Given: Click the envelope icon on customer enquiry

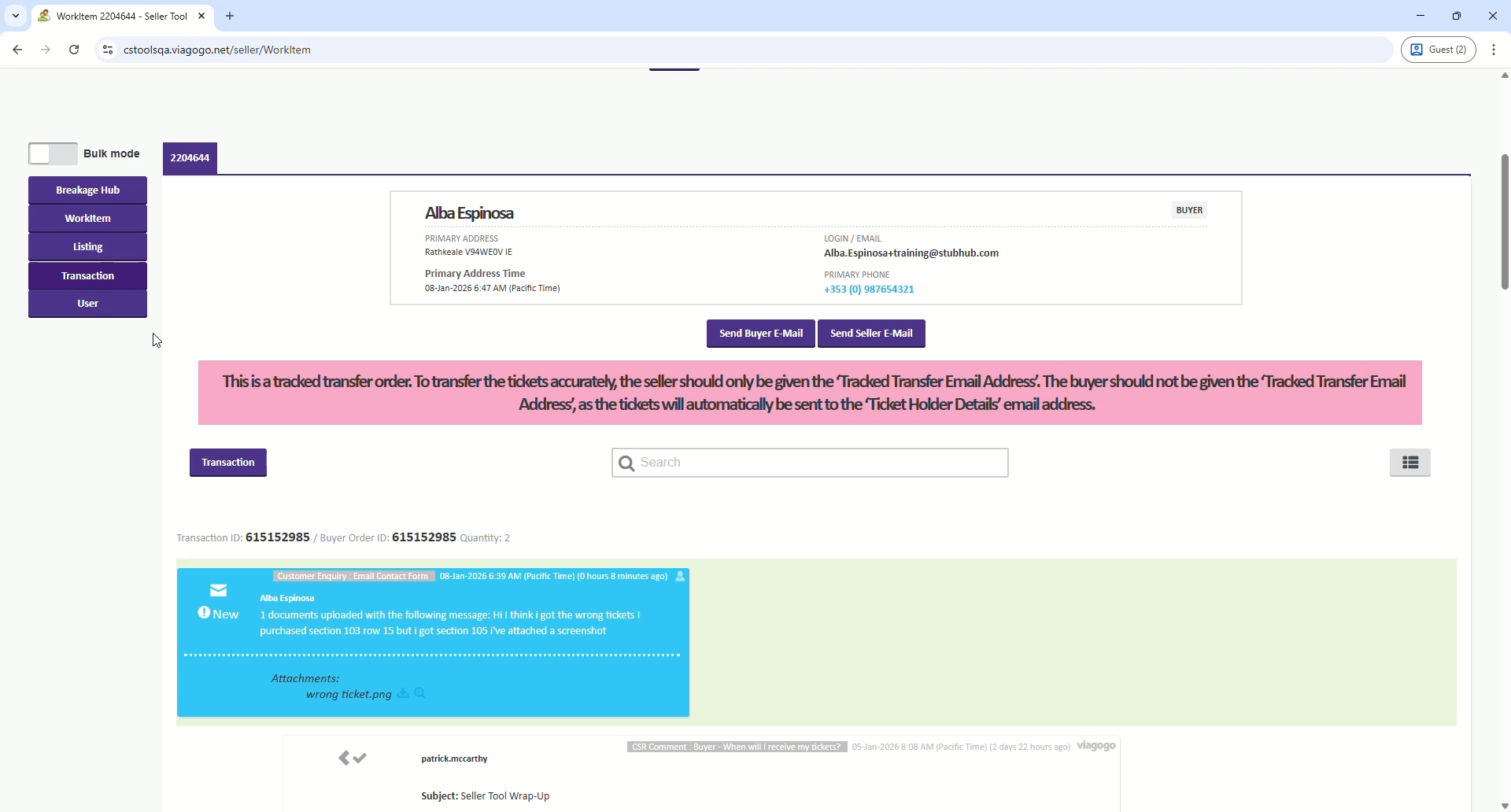Looking at the screenshot, I should (x=219, y=591).
